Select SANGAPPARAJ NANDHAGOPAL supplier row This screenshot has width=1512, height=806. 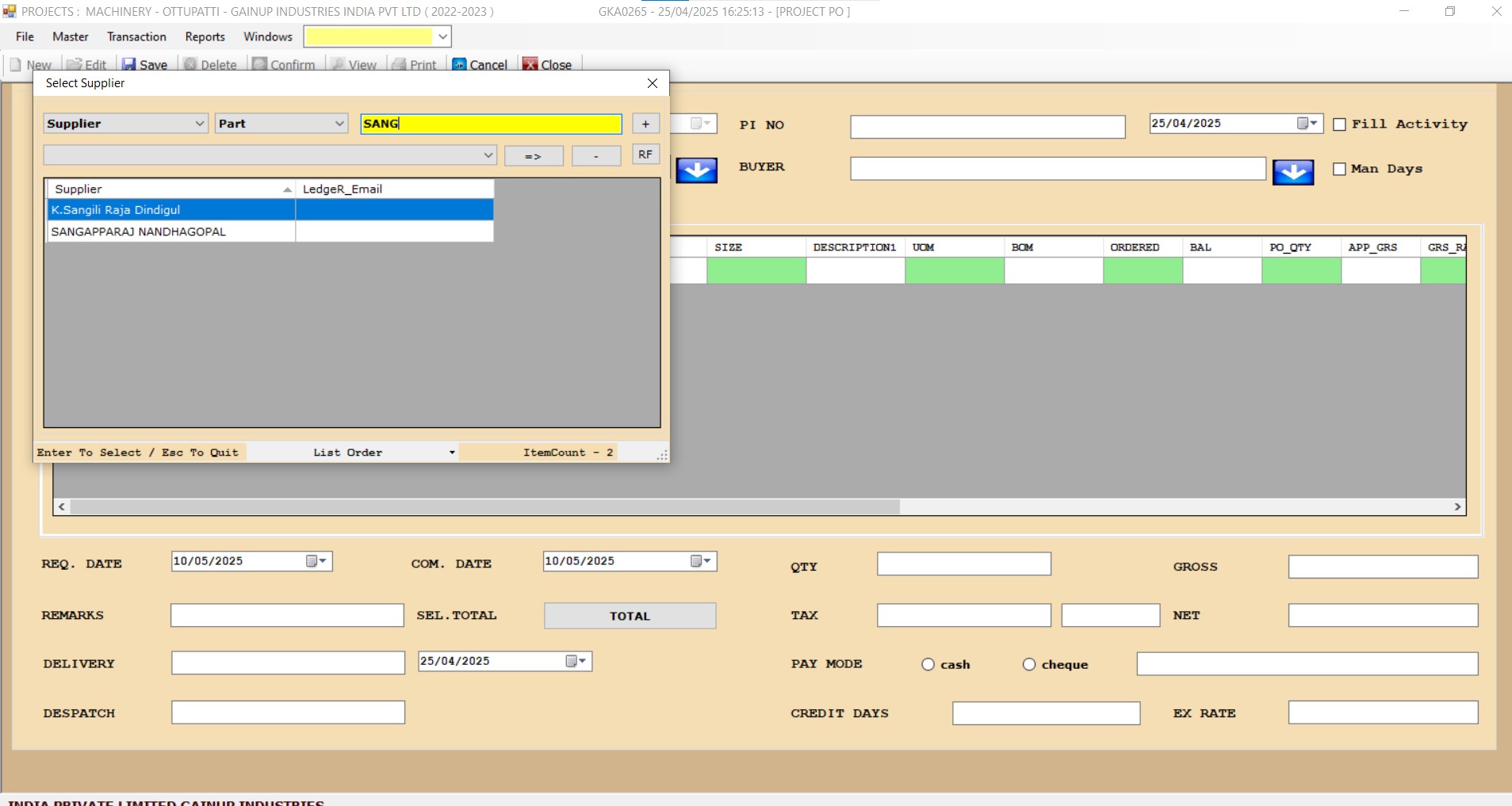point(139,231)
